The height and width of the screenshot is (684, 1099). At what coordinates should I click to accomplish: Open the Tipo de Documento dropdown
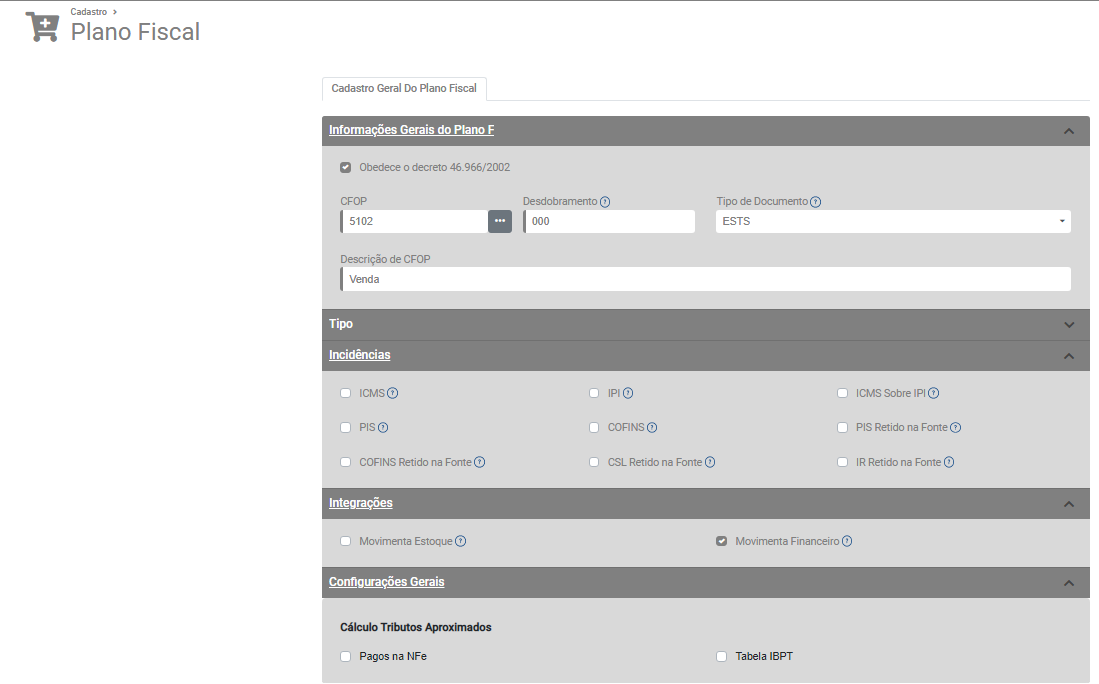pos(892,221)
